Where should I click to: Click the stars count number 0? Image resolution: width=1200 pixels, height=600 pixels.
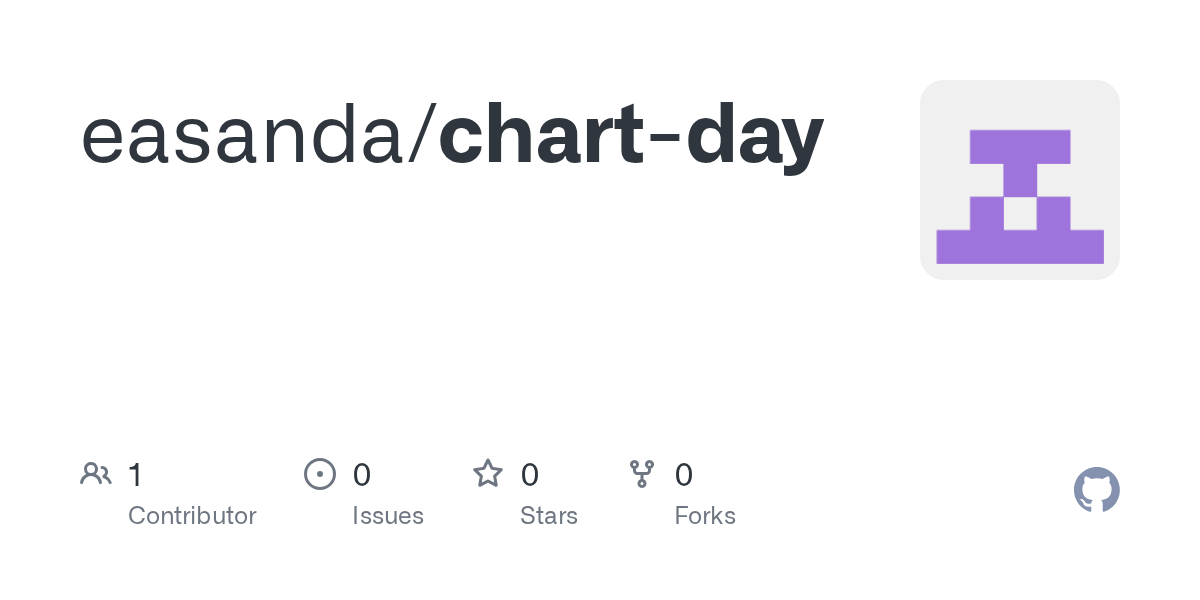530,475
